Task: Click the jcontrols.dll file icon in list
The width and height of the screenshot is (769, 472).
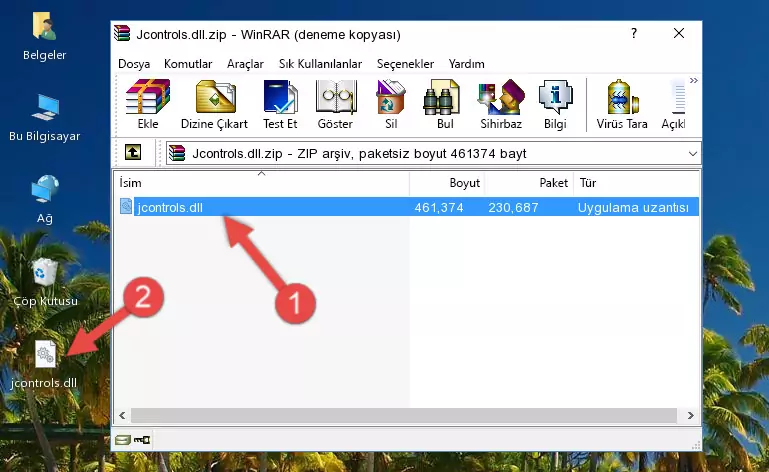Action: pyautogui.click(x=126, y=207)
